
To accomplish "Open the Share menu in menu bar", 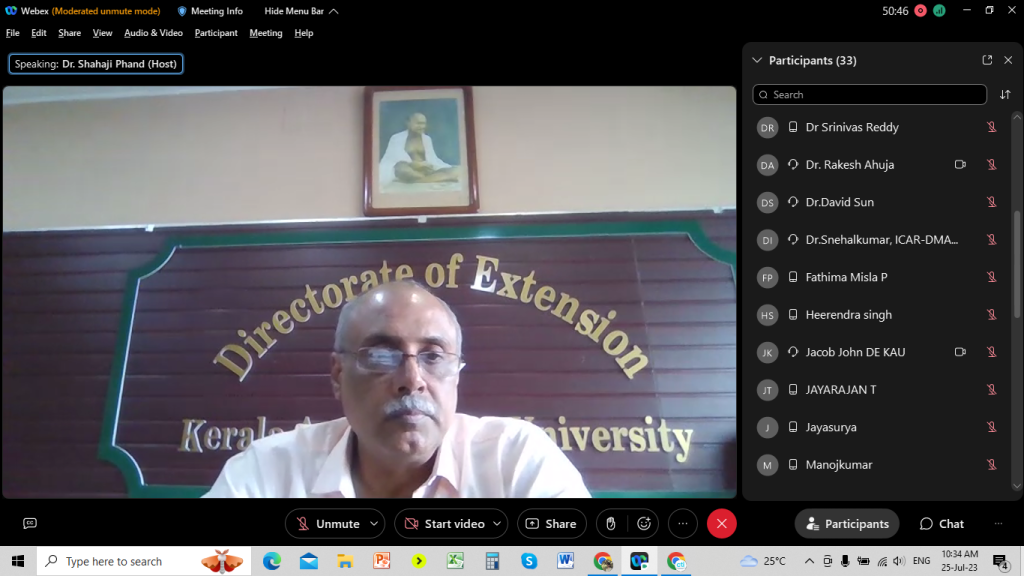I will [x=69, y=33].
